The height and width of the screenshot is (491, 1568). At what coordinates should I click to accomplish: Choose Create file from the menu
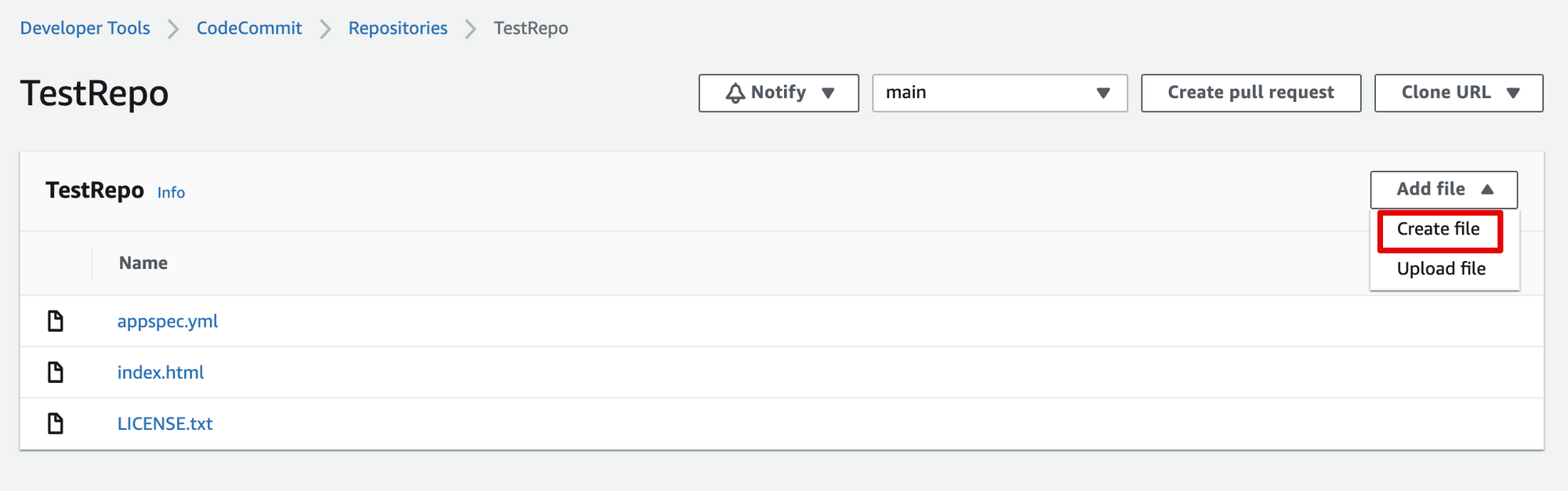(x=1439, y=229)
